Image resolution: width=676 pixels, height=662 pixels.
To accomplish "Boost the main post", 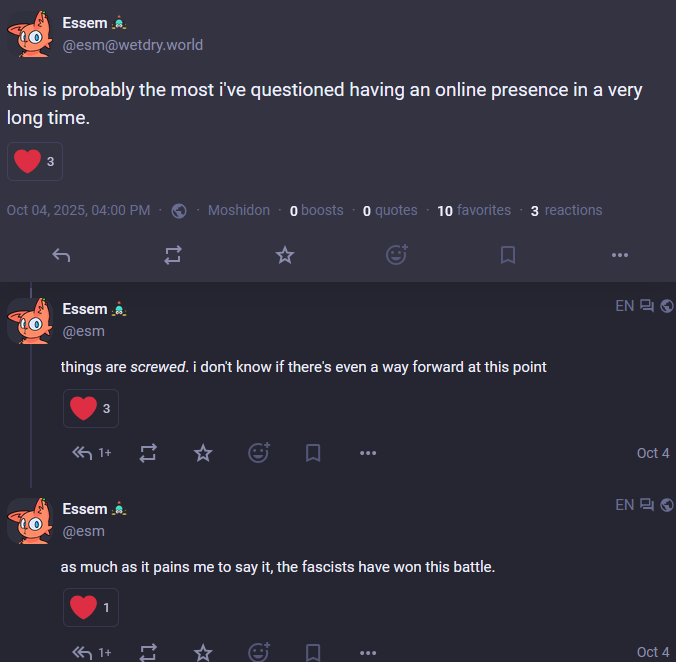I will point(173,255).
